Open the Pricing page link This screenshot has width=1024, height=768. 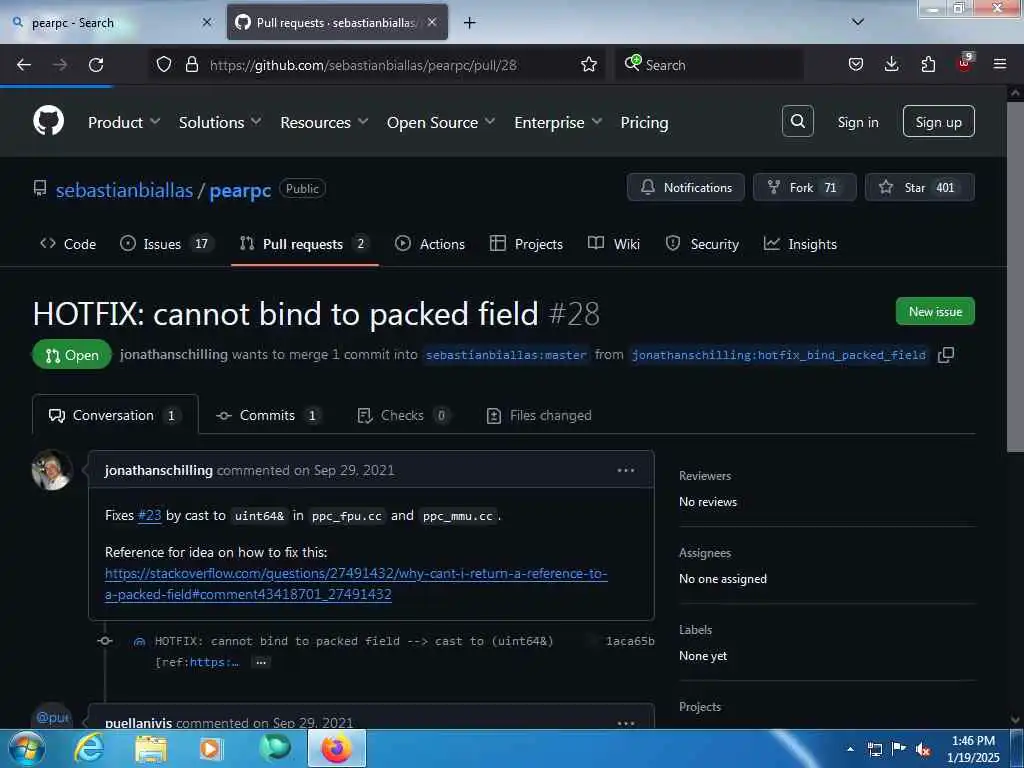(644, 122)
